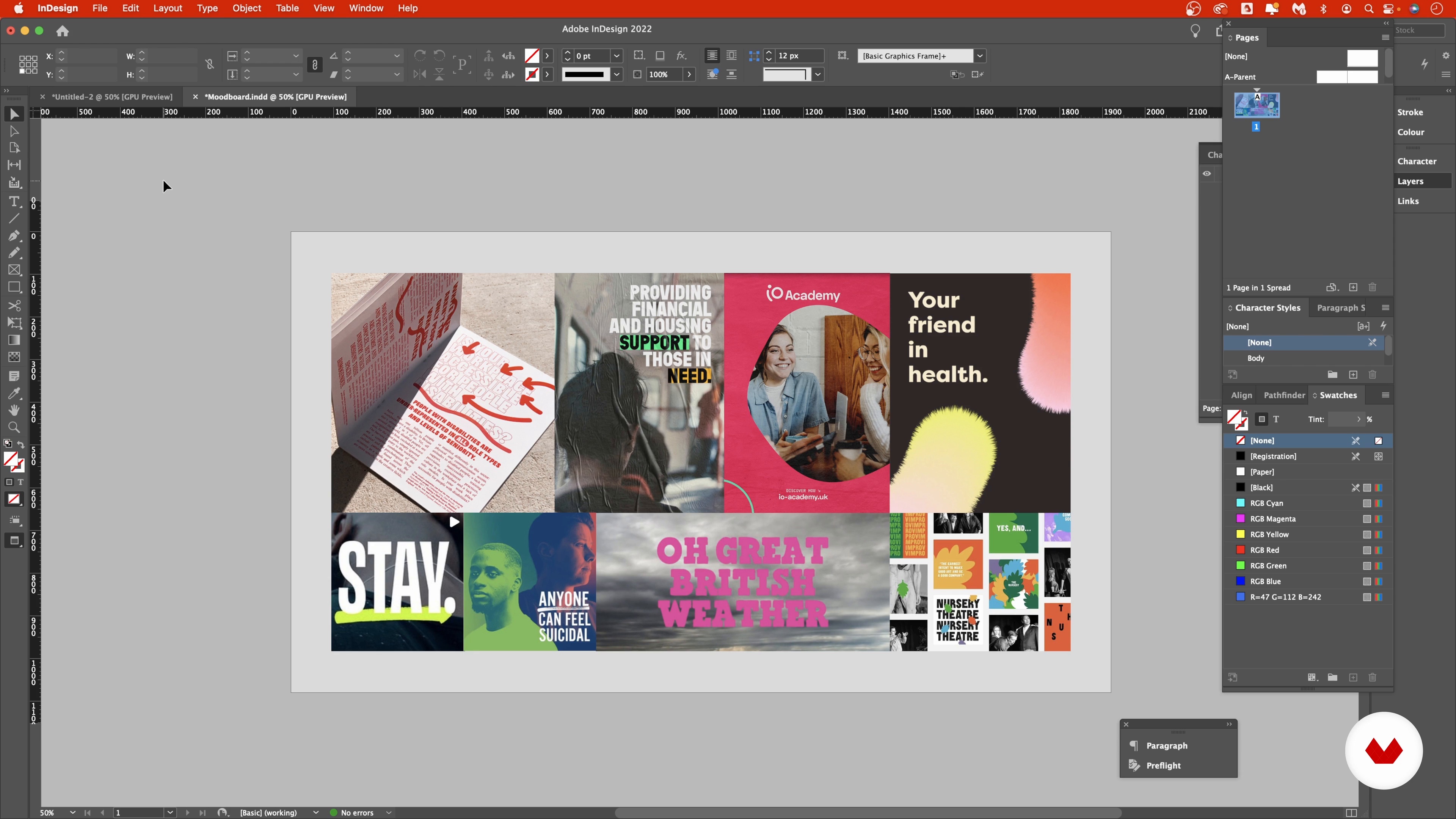Toggle auto-fit link icon in control bar
Viewport: 1456px width, 819px height.
(x=315, y=65)
